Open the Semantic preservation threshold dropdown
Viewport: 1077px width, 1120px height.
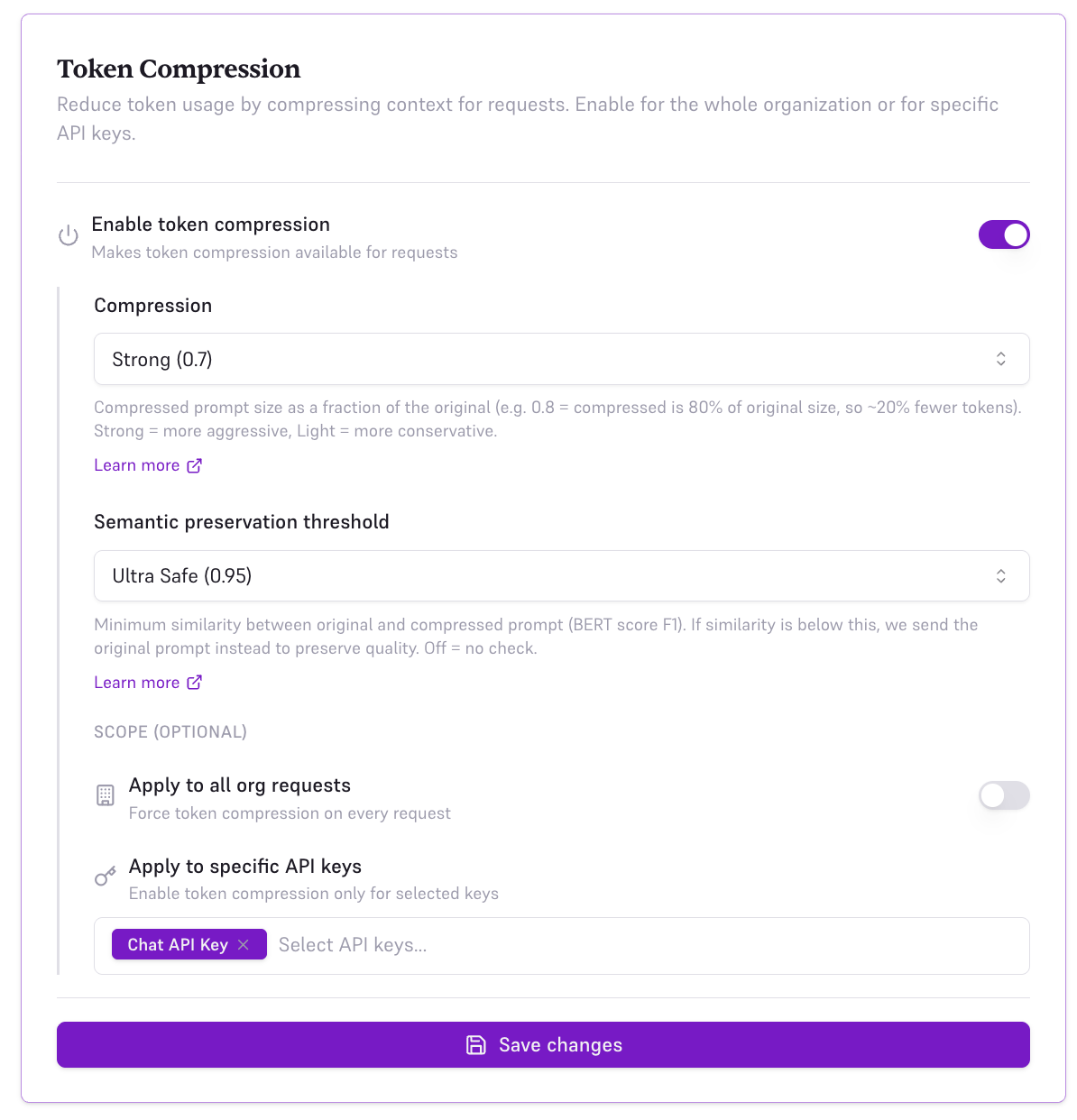pos(561,575)
